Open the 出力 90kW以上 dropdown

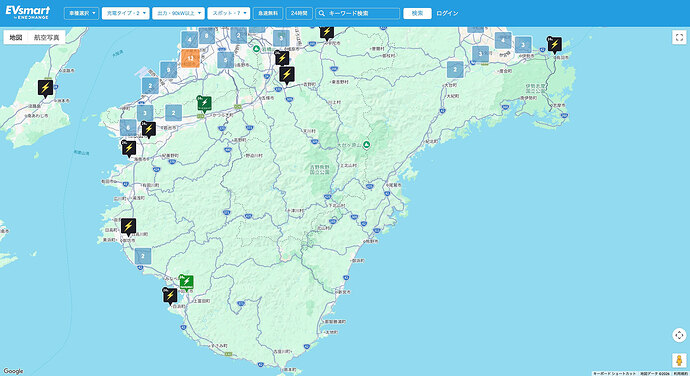point(179,13)
